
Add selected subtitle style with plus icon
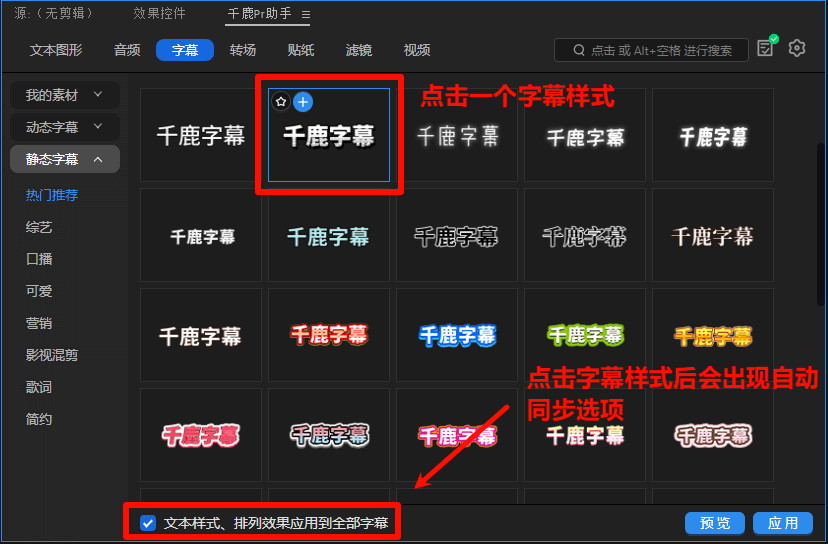tap(303, 102)
